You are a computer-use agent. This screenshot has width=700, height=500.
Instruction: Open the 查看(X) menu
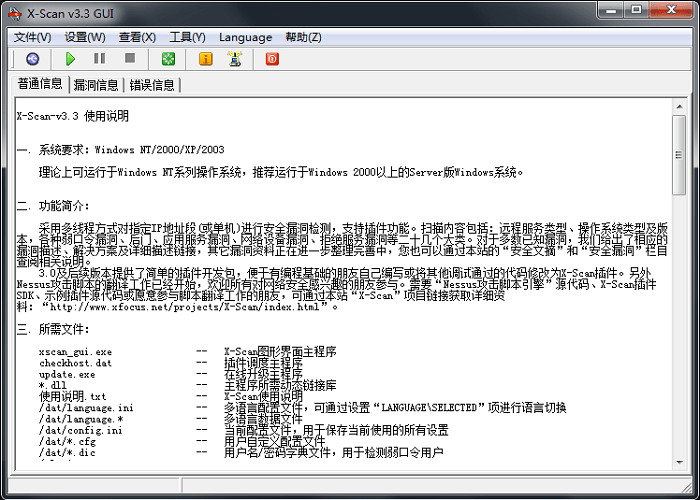point(137,37)
